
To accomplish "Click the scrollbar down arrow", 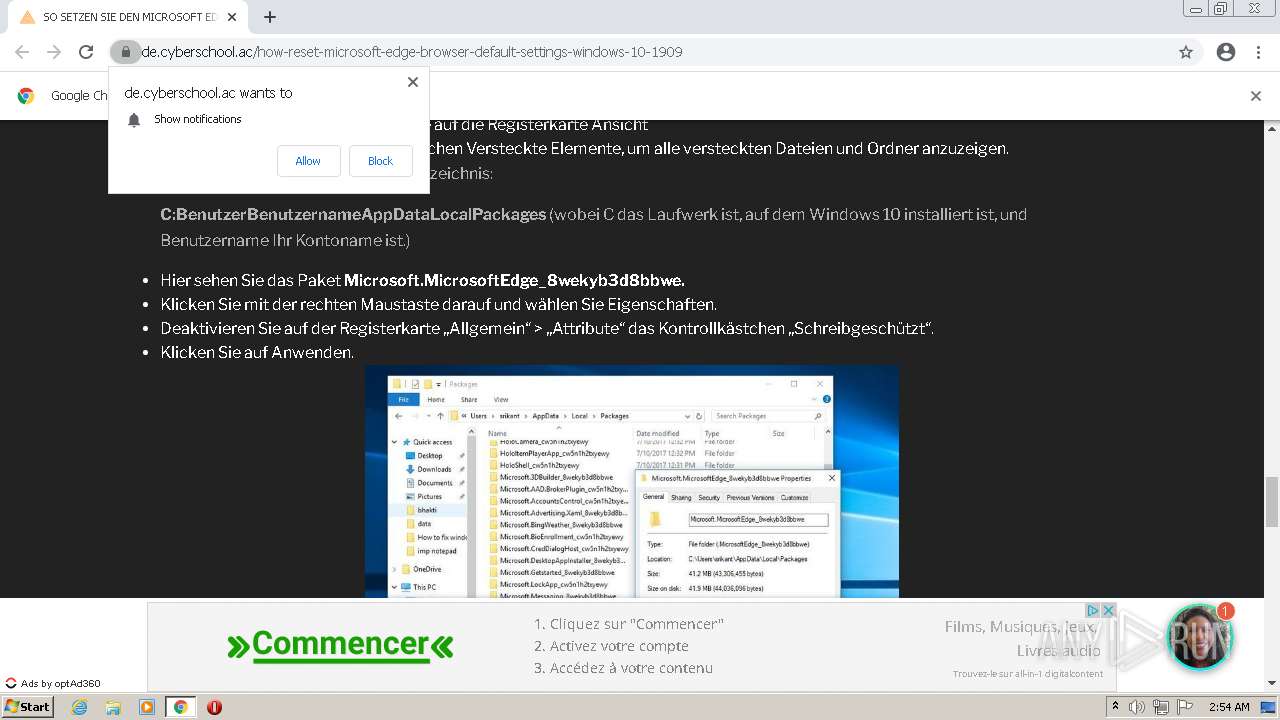I will click(x=1272, y=683).
